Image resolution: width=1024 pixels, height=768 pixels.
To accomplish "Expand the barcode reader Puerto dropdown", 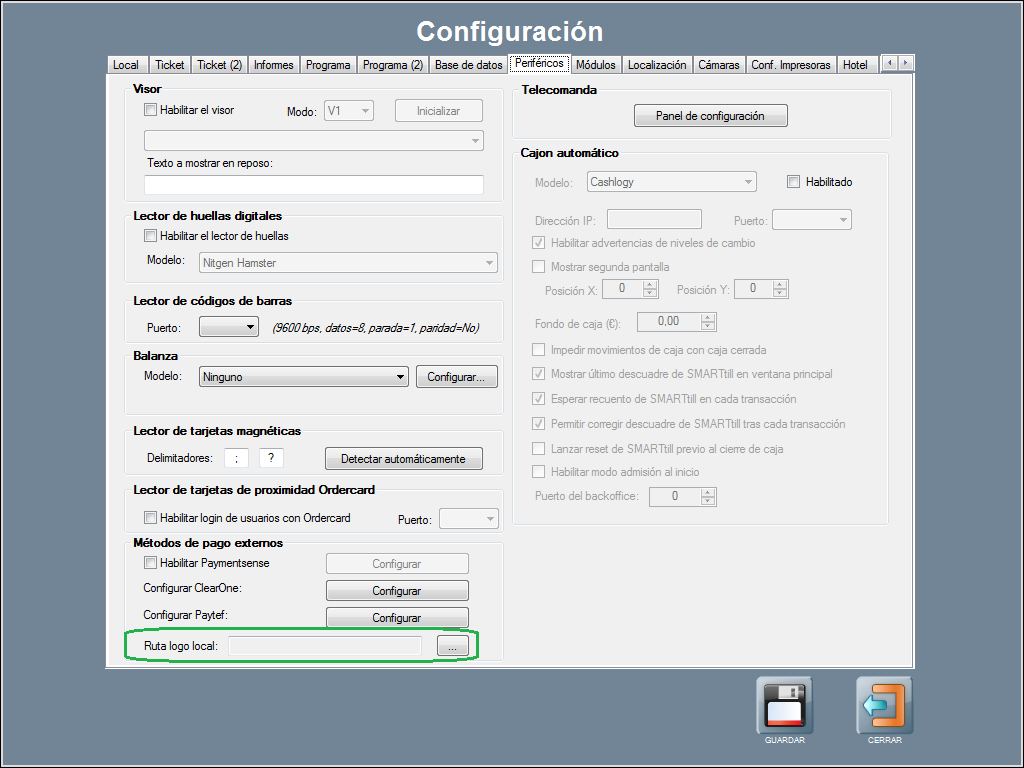I will [229, 327].
